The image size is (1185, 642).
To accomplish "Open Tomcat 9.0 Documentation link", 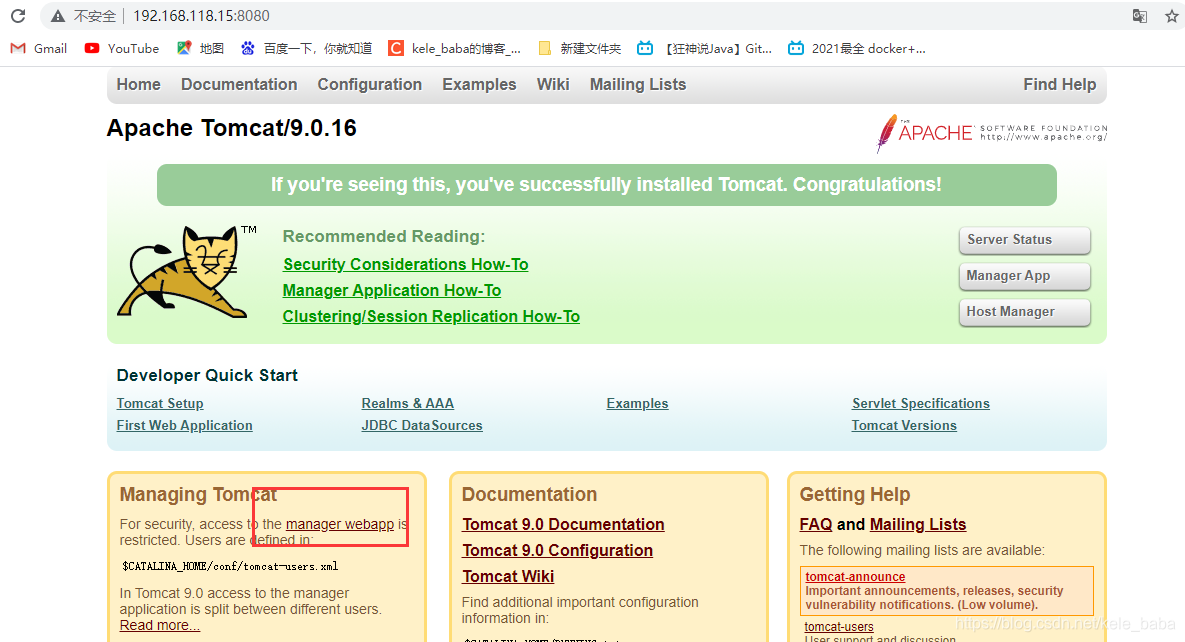I will coord(563,525).
